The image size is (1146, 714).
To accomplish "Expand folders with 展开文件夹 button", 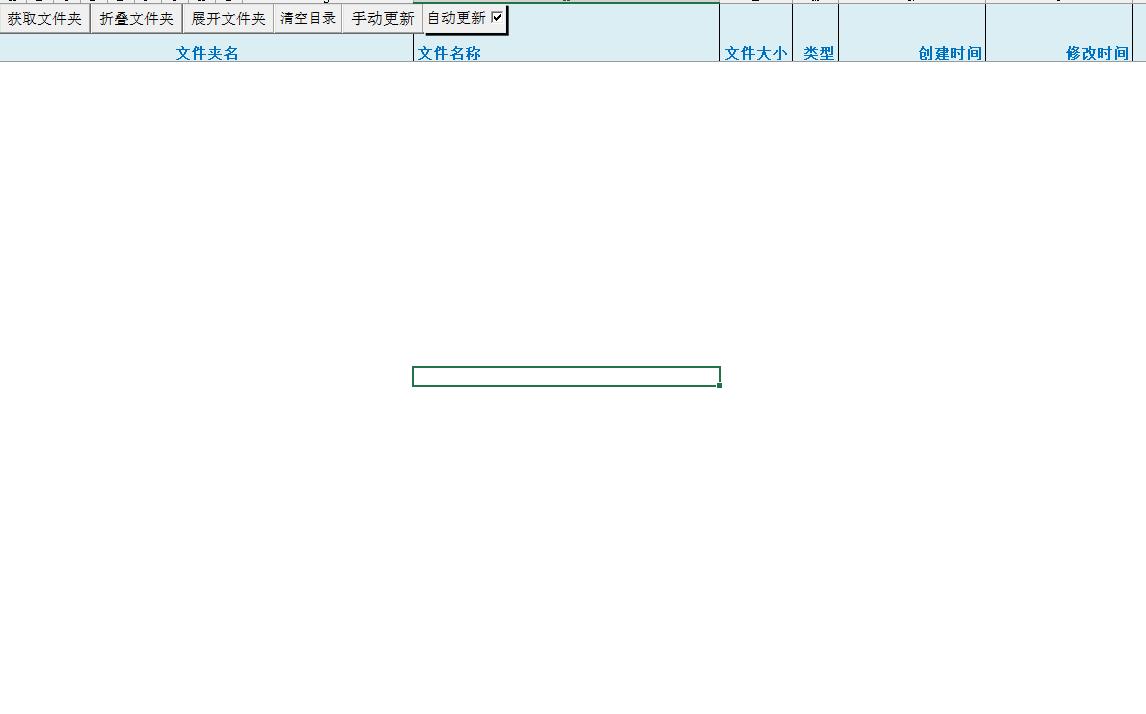I will tap(228, 19).
